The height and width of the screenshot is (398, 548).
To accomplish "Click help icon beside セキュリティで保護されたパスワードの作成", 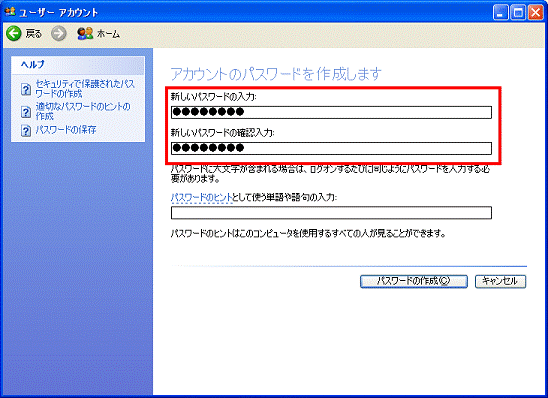I will 26,89.
